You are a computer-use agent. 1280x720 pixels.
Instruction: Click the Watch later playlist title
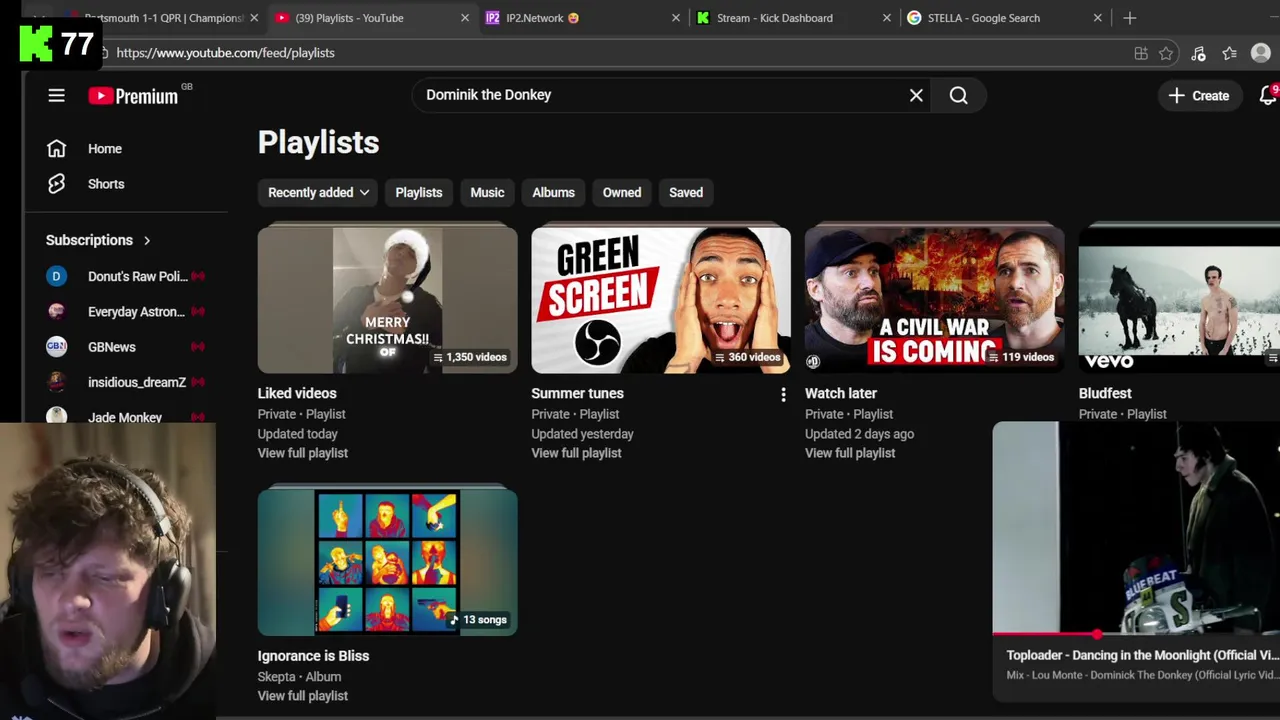coord(841,394)
